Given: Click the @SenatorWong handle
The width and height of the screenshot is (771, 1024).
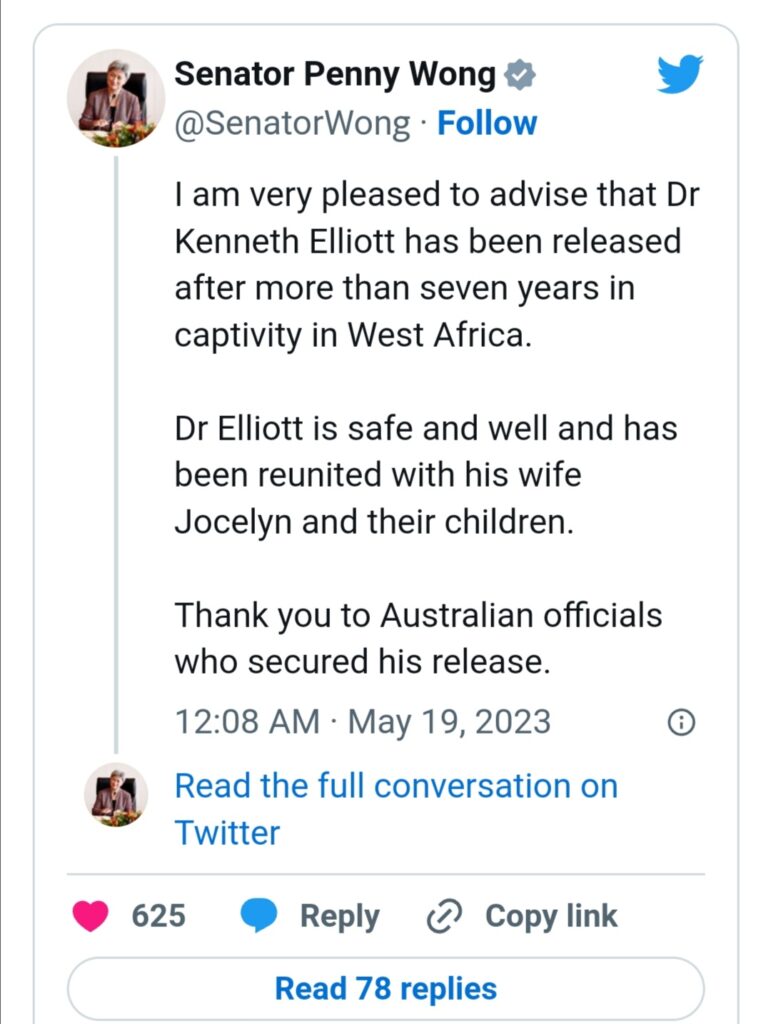Looking at the screenshot, I should (x=292, y=123).
